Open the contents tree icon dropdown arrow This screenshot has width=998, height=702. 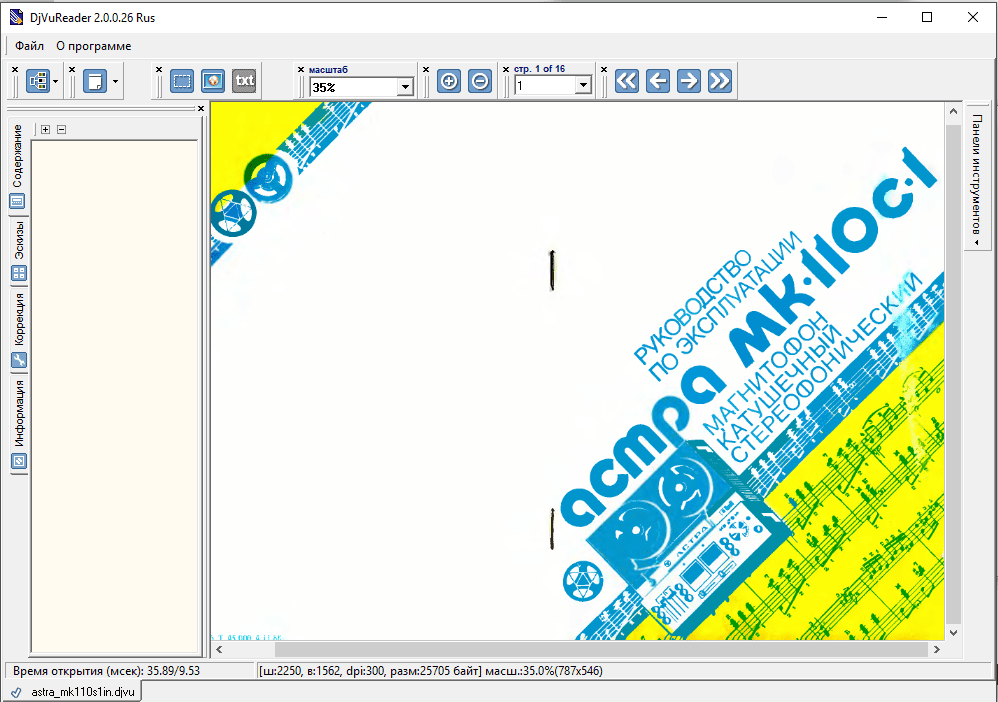[55, 81]
